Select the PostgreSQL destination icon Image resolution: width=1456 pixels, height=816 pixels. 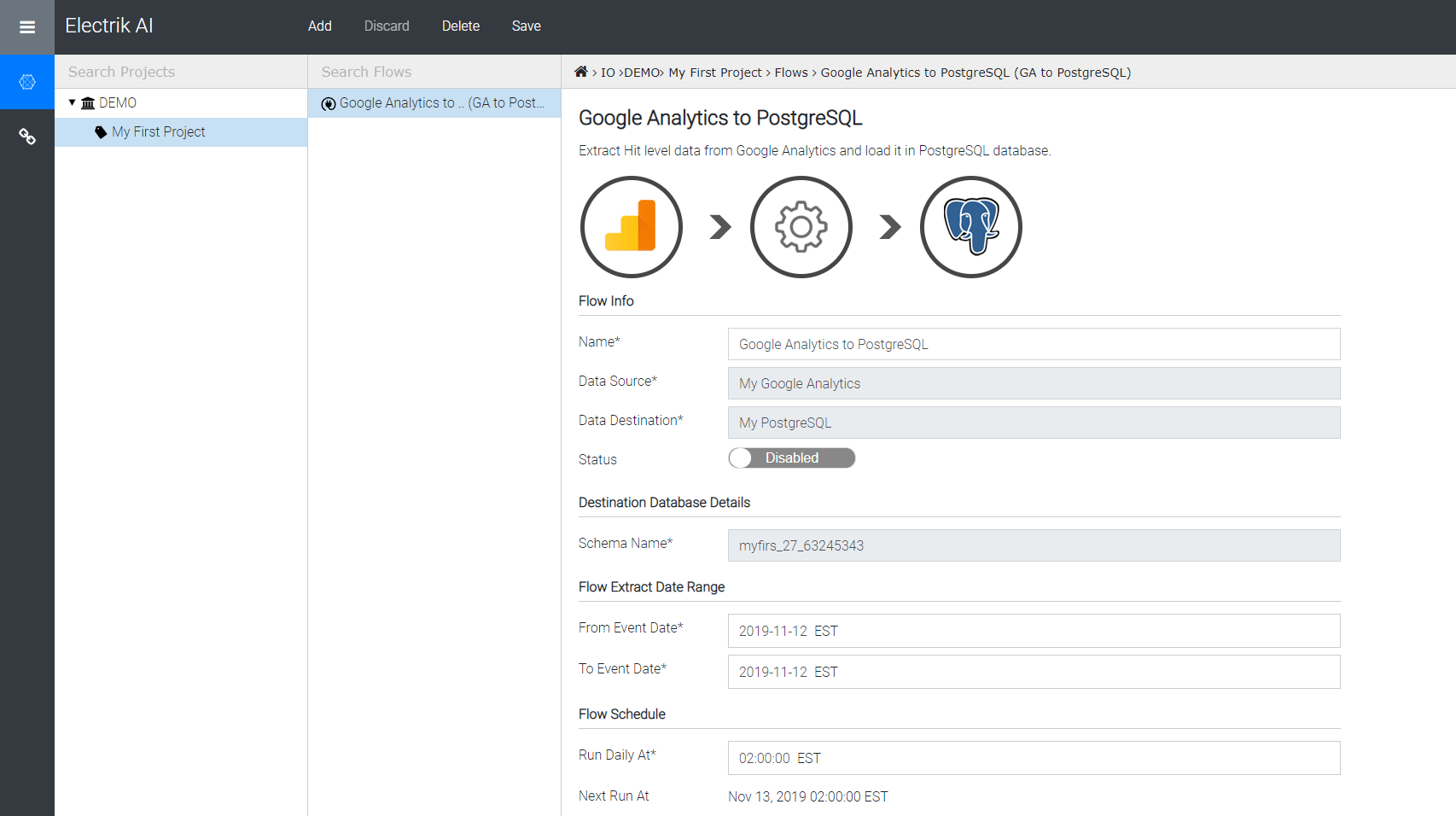coord(970,227)
